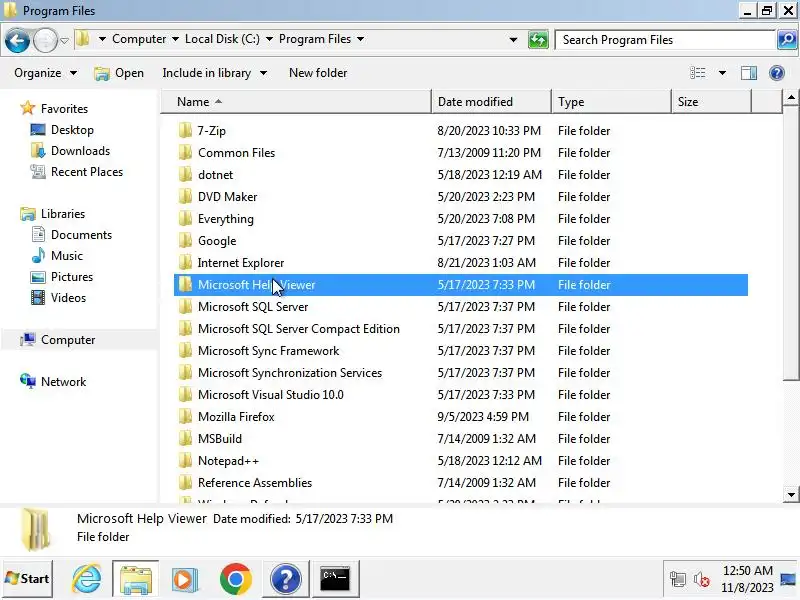Select the DVD Maker folder icon
Screen dimensions: 800x600
pyautogui.click(x=186, y=196)
